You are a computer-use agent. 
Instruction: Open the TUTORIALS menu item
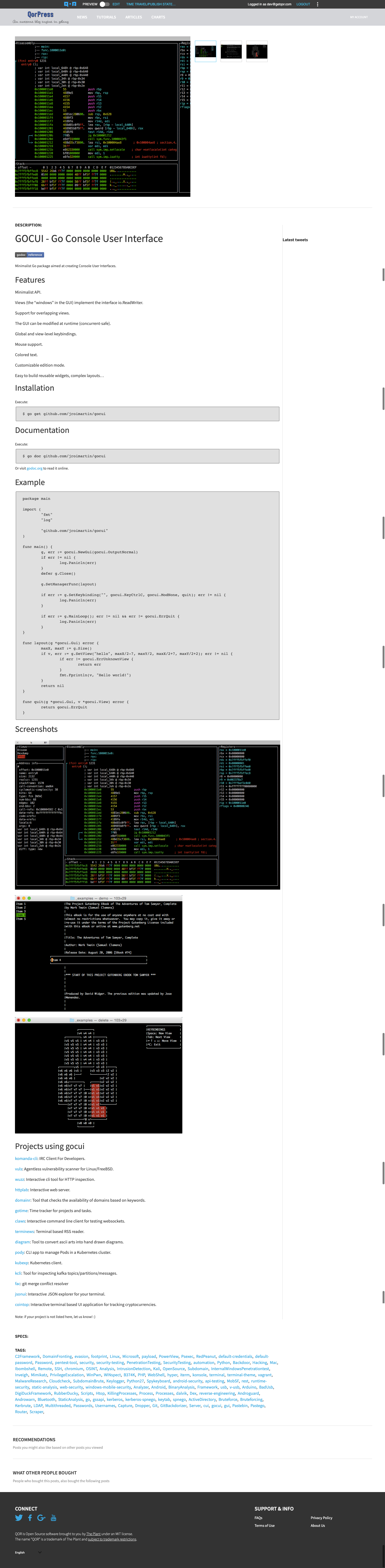[106, 17]
